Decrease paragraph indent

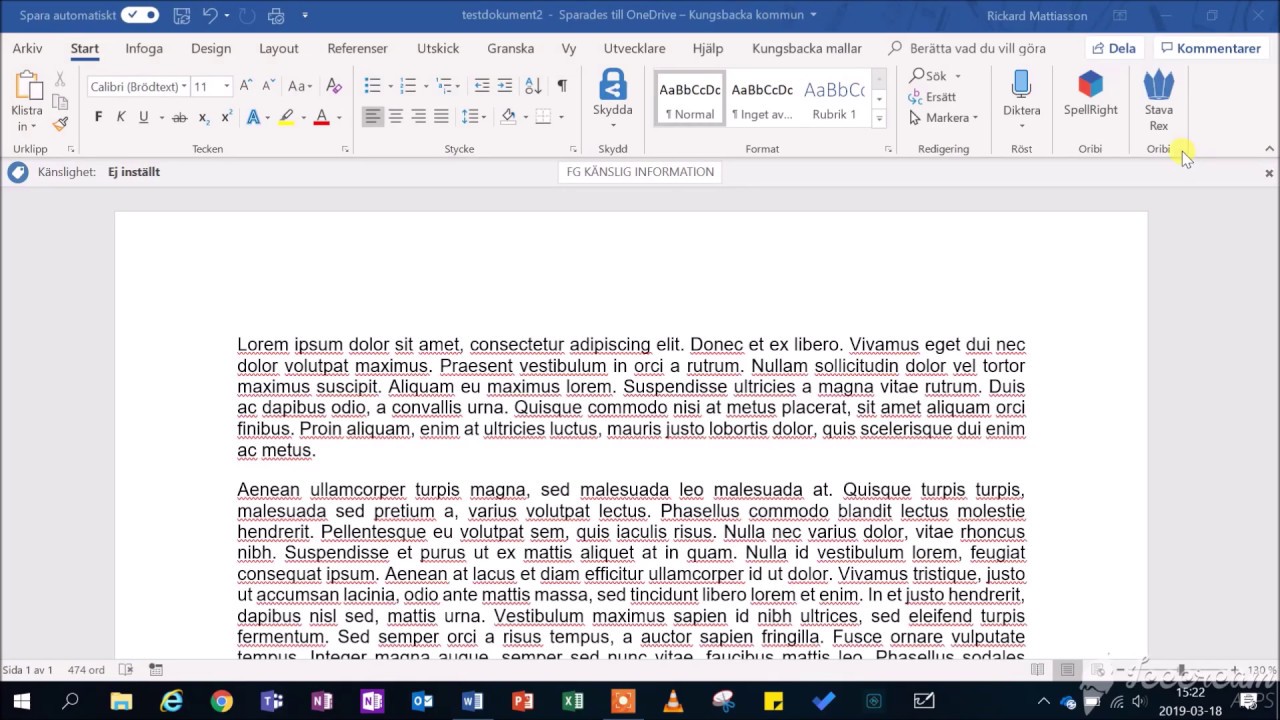click(x=482, y=86)
